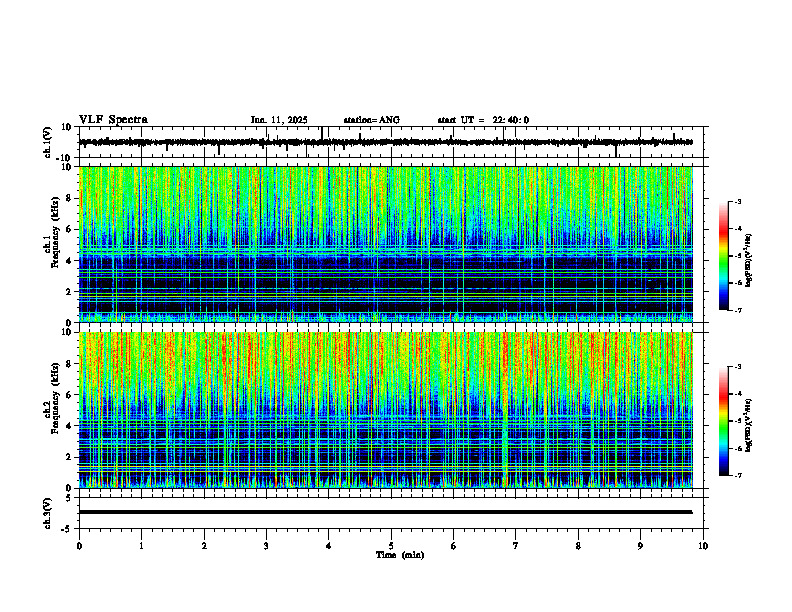Click time axis tick label "9"
This screenshot has height=612, width=792.
(x=640, y=546)
